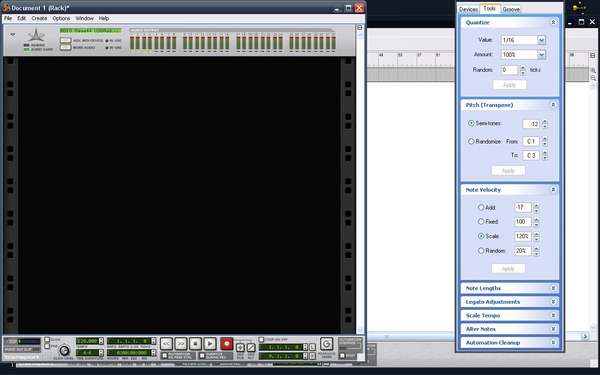Open the Quantize Amount dropdown
This screenshot has width=600, height=375.
(x=541, y=55)
